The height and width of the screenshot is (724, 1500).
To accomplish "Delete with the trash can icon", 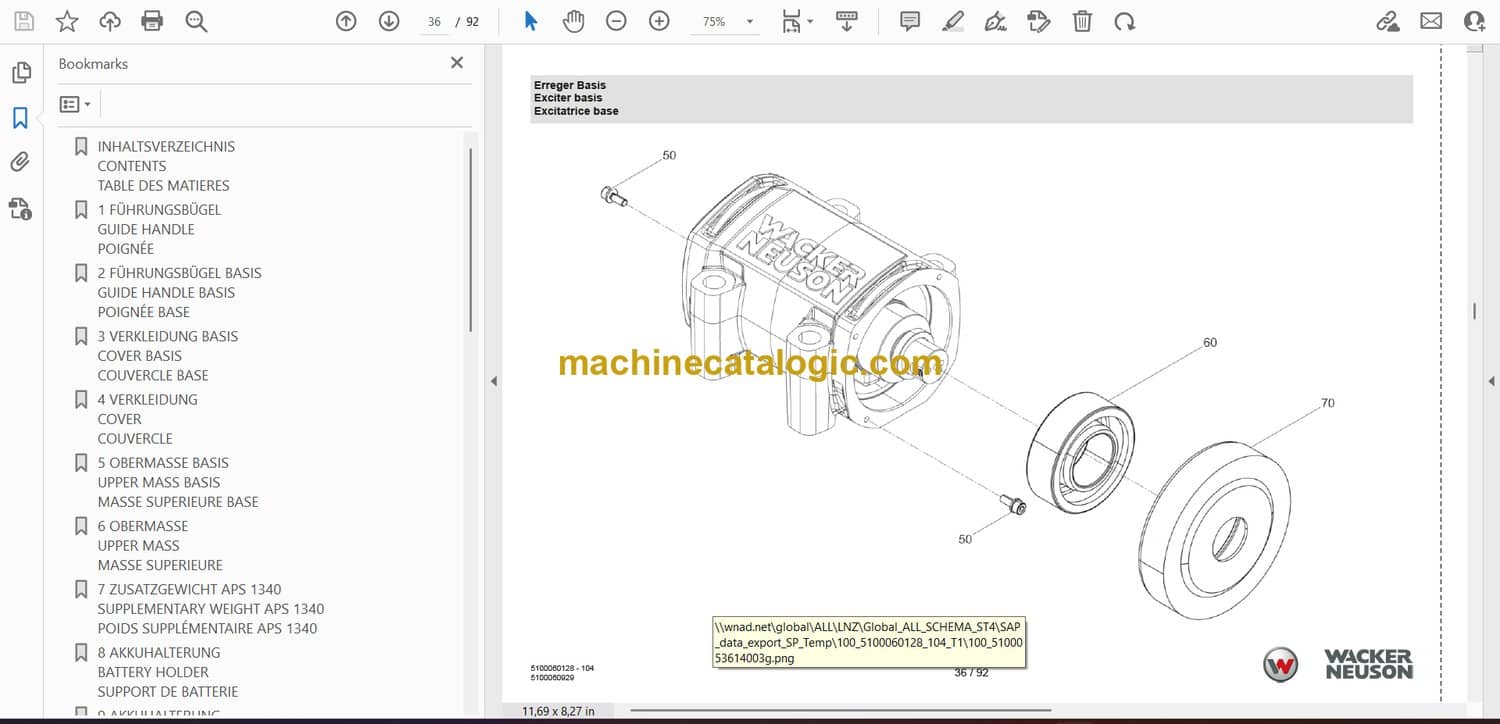I will tap(1081, 21).
